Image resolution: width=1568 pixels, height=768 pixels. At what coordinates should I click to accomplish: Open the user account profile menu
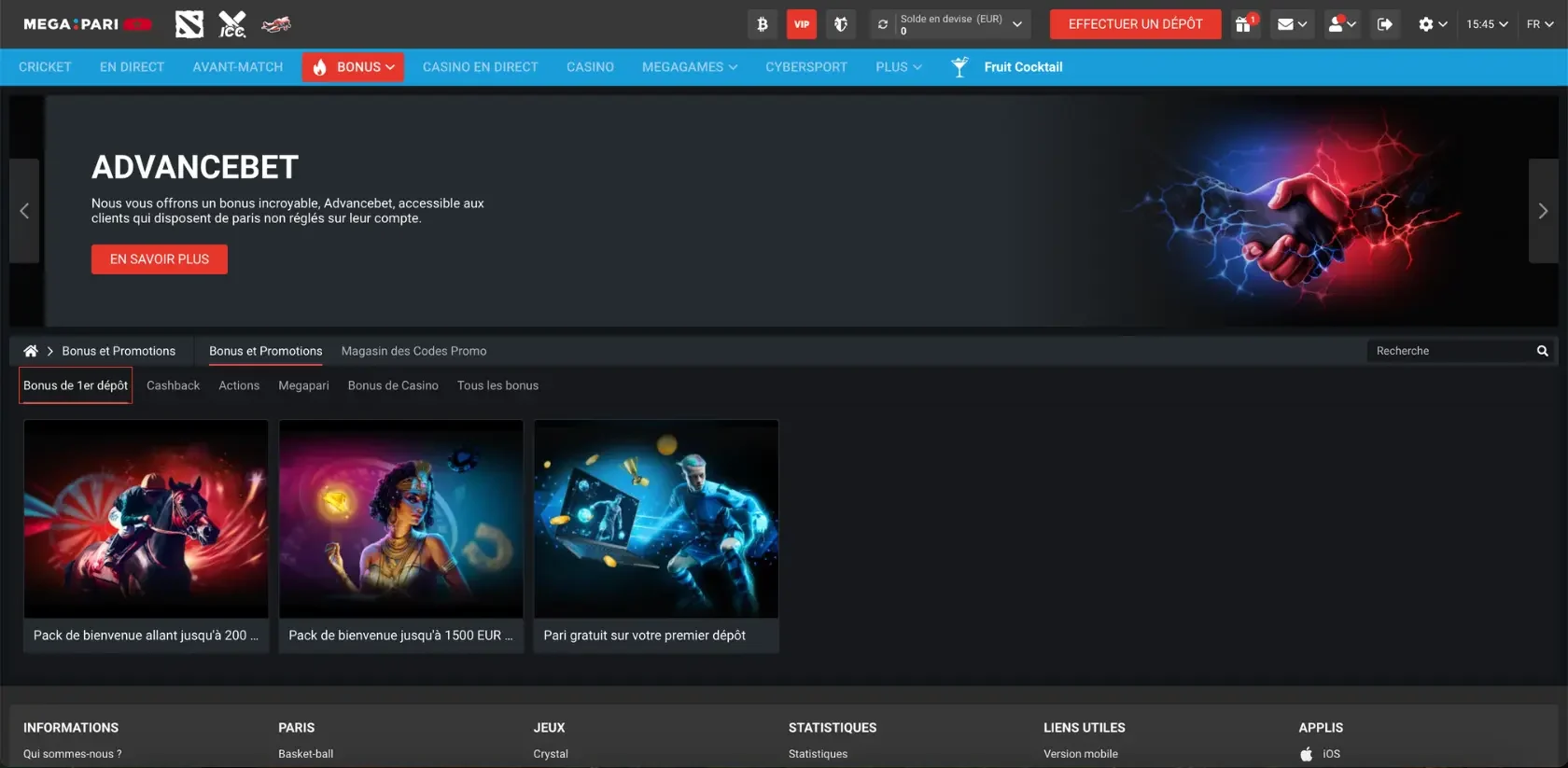1342,24
